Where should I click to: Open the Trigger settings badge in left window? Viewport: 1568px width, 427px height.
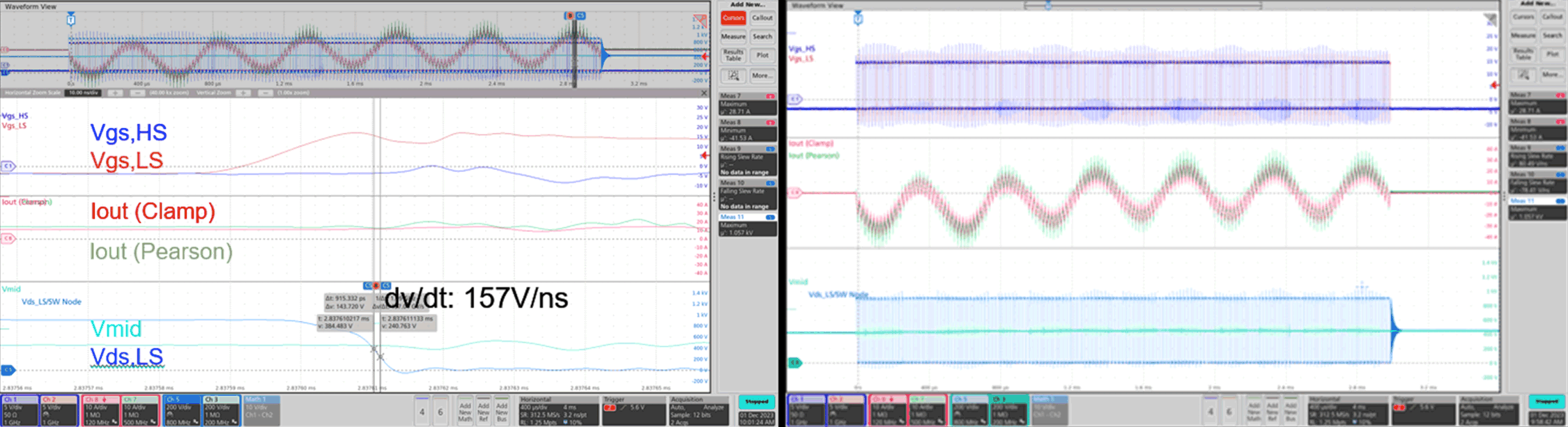(x=633, y=410)
